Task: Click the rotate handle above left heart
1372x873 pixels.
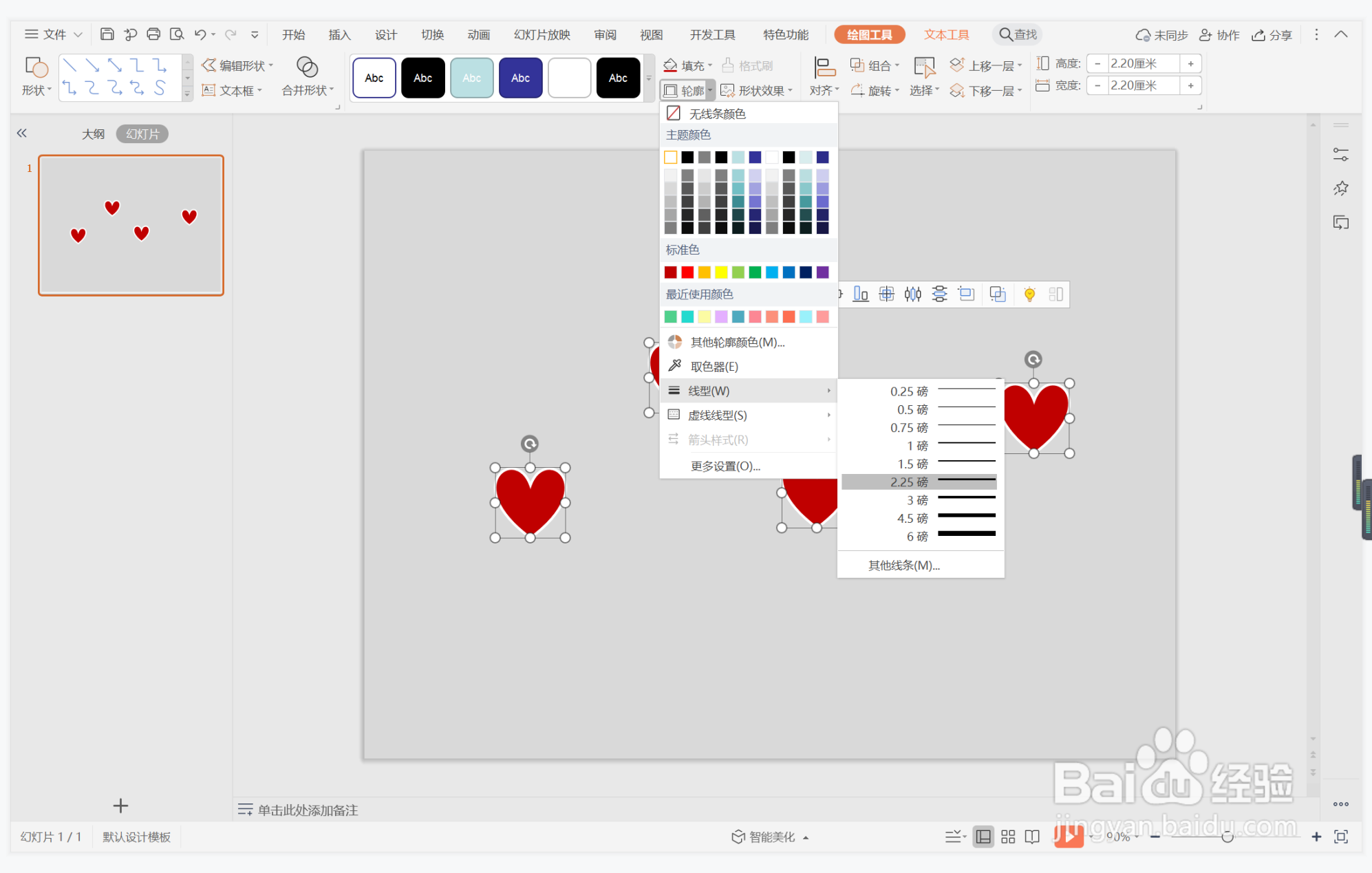Action: [x=529, y=444]
